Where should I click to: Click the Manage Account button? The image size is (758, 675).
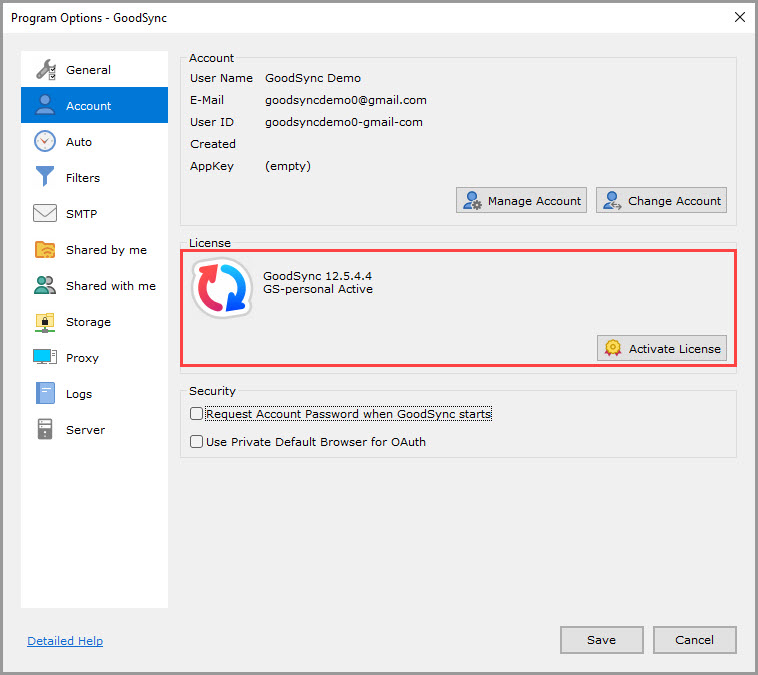521,200
